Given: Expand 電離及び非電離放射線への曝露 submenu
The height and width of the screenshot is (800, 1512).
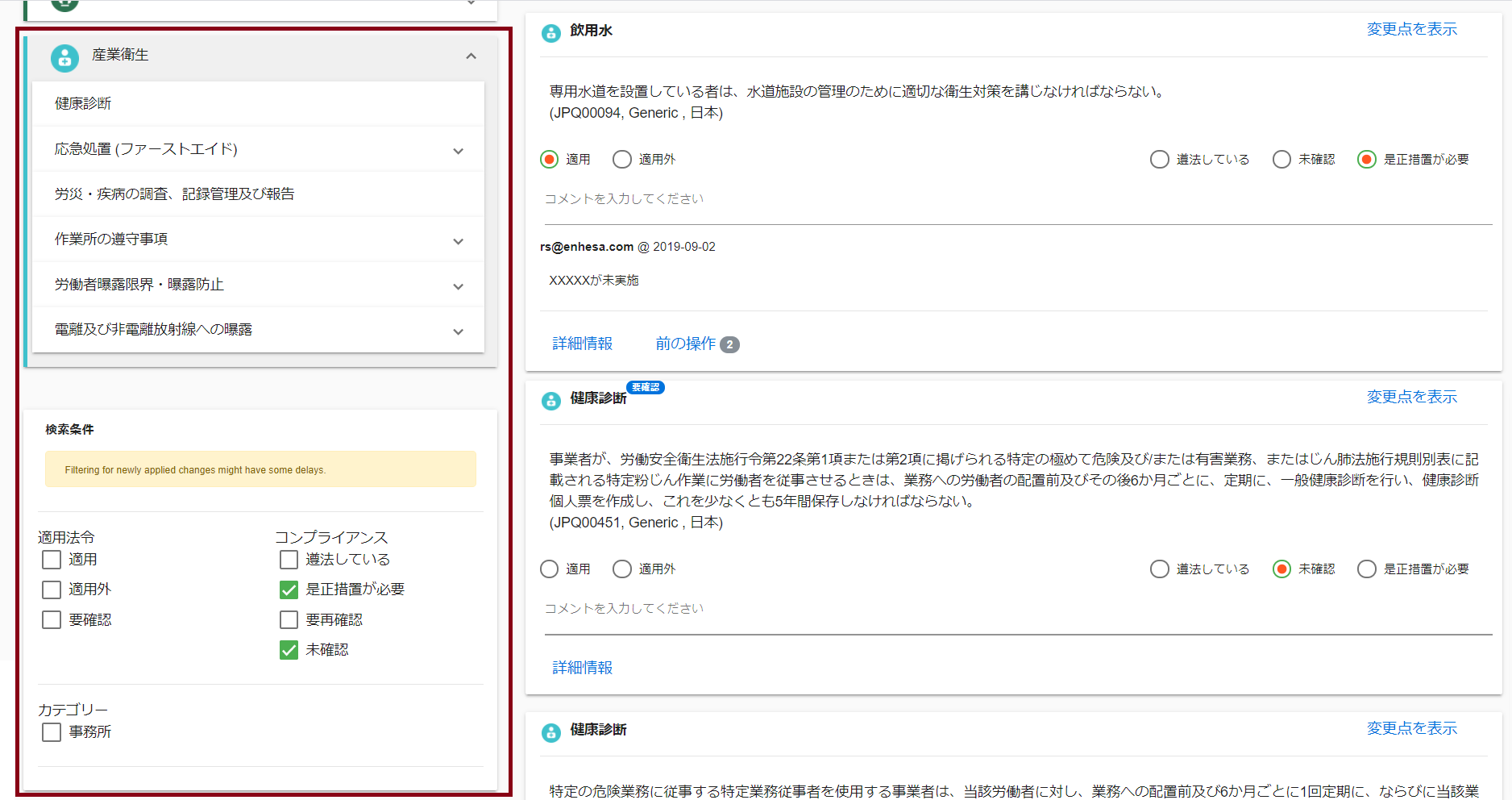Looking at the screenshot, I should [x=459, y=332].
